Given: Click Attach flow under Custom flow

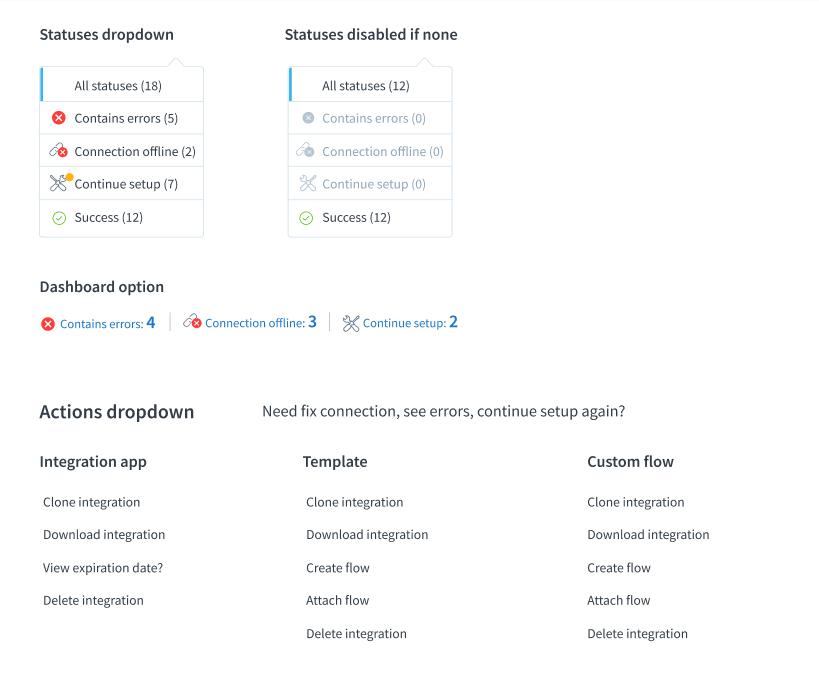Looking at the screenshot, I should tap(619, 601).
